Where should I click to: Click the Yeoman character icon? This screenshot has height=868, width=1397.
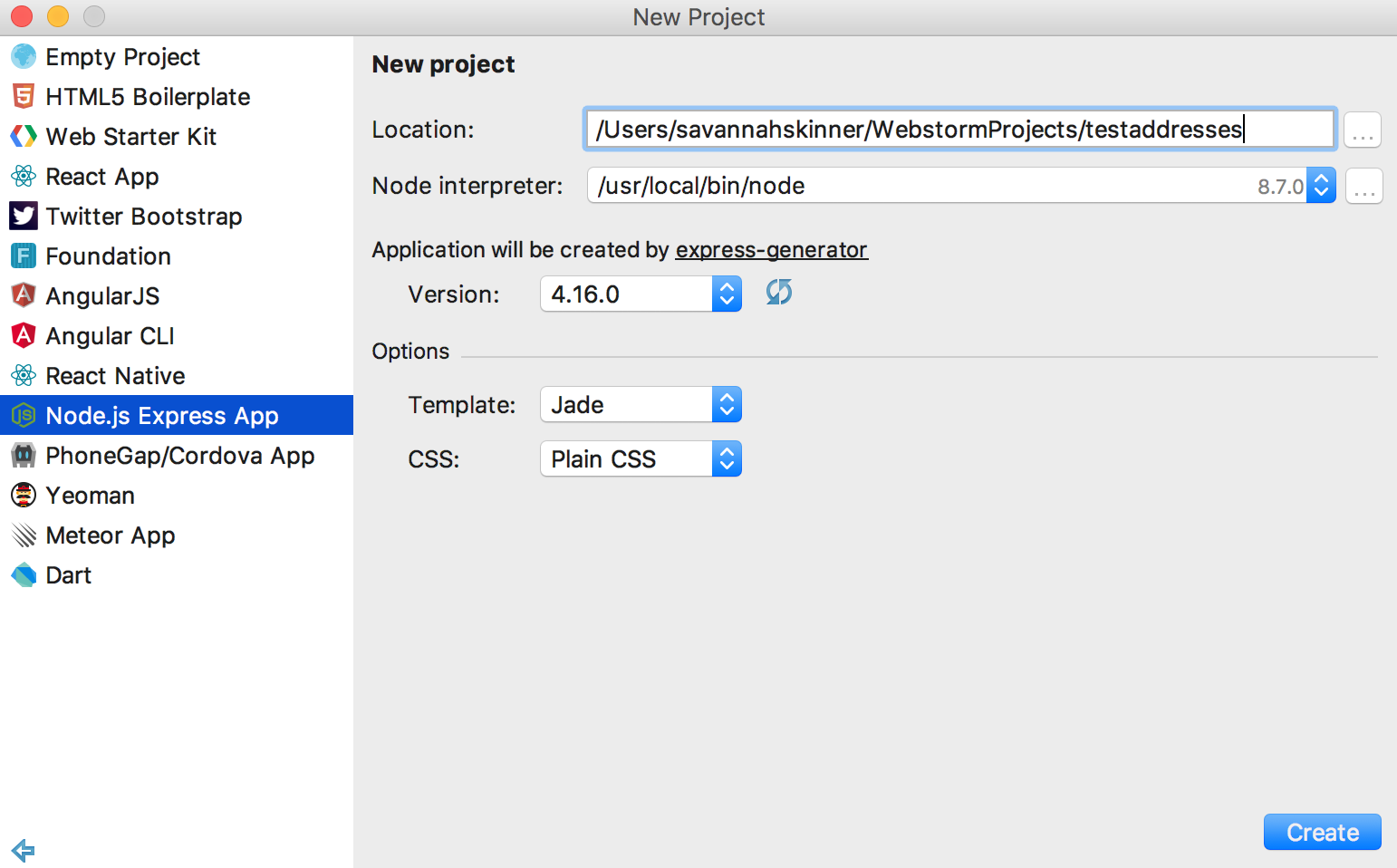pos(24,496)
